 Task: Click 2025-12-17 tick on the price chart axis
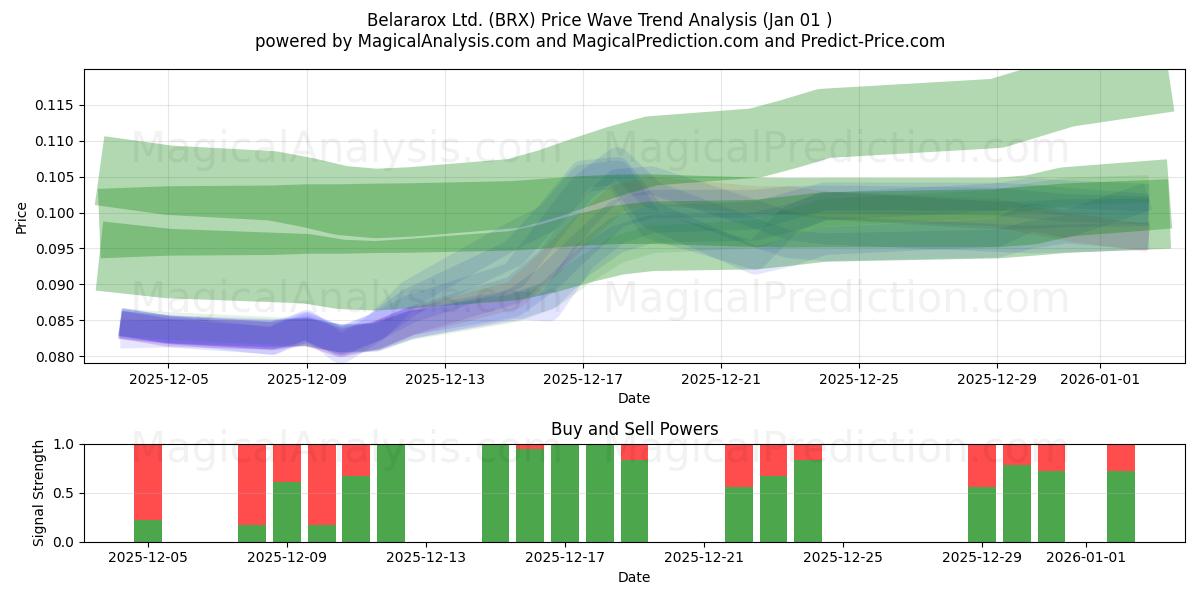click(x=583, y=379)
